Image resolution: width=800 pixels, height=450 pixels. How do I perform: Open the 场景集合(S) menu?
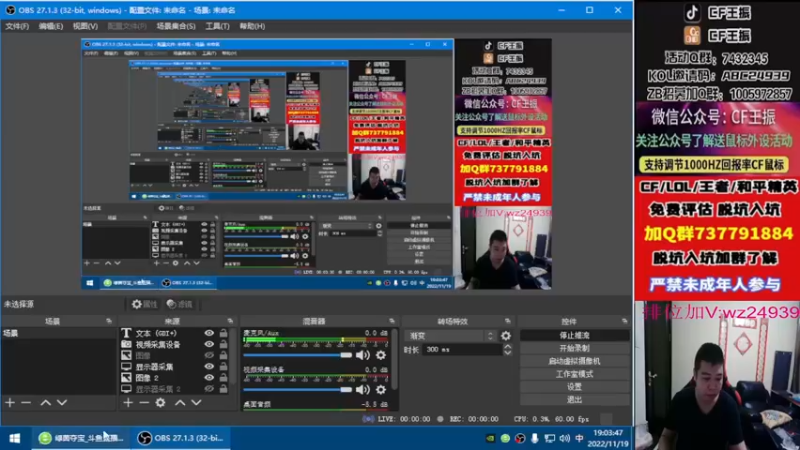176,26
